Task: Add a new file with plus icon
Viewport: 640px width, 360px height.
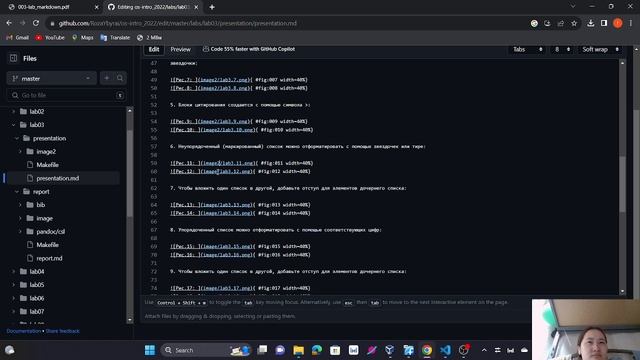Action: (x=107, y=78)
